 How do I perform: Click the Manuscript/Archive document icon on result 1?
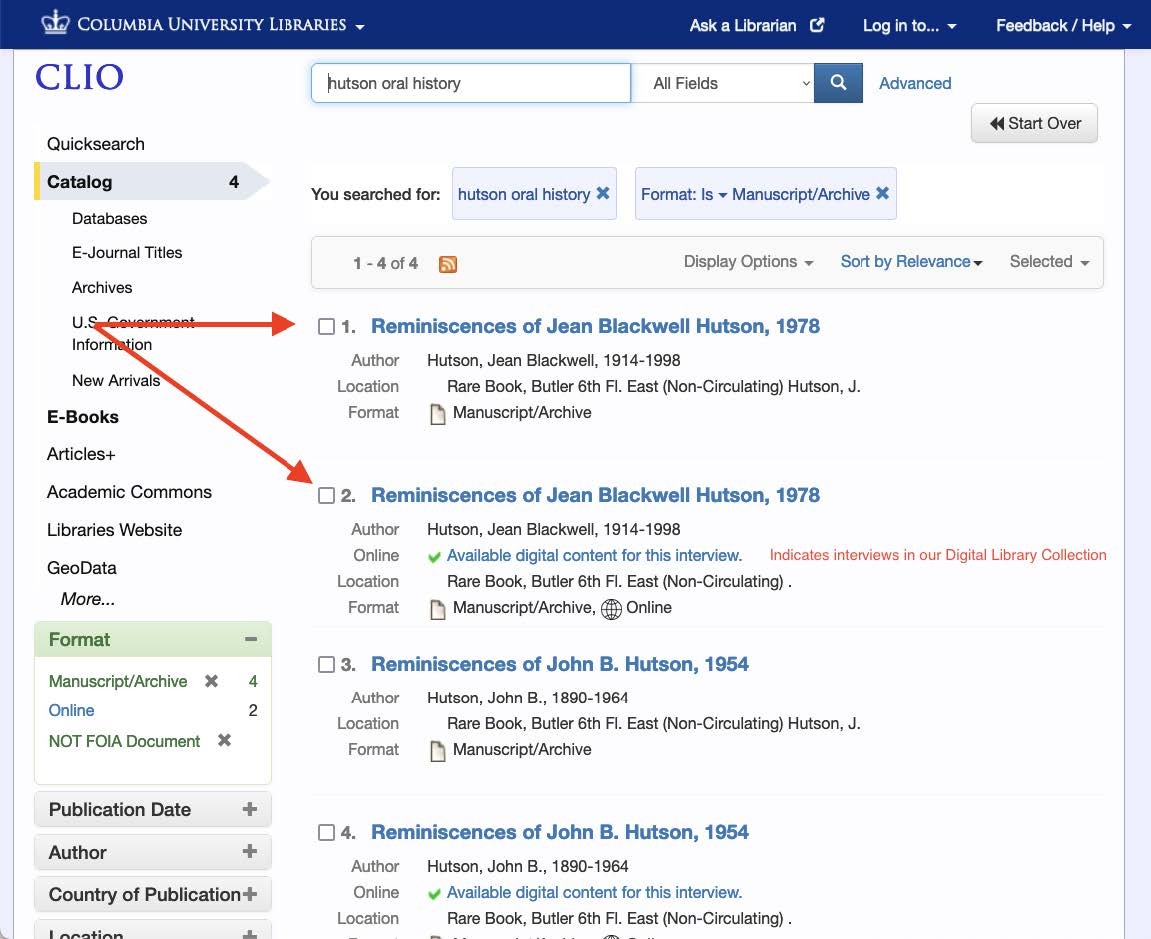point(437,412)
